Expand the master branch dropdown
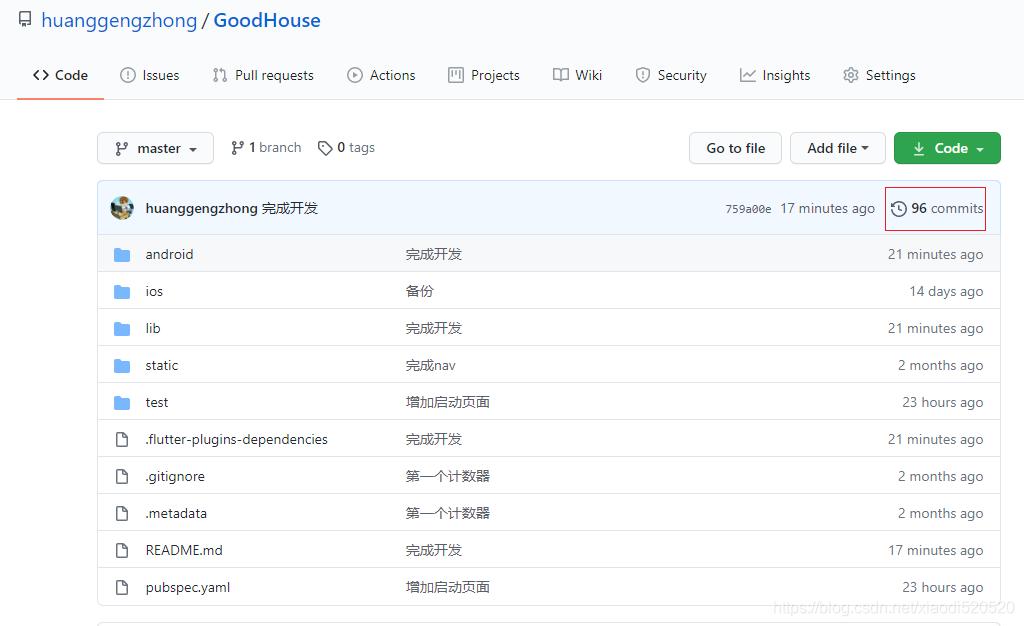Viewport: 1024px width, 626px height. [x=155, y=148]
